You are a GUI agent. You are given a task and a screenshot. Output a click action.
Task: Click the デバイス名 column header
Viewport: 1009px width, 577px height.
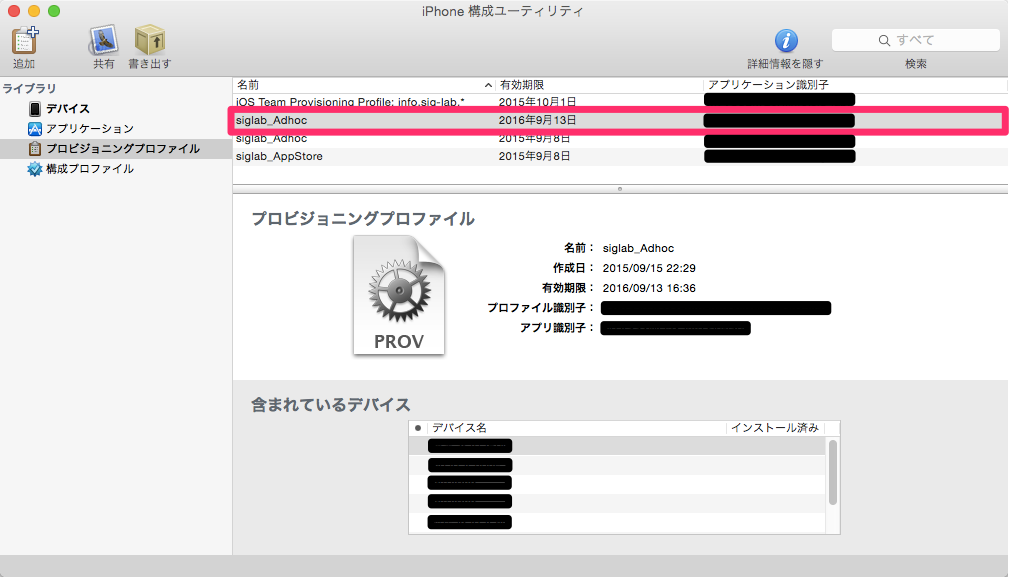[577, 428]
